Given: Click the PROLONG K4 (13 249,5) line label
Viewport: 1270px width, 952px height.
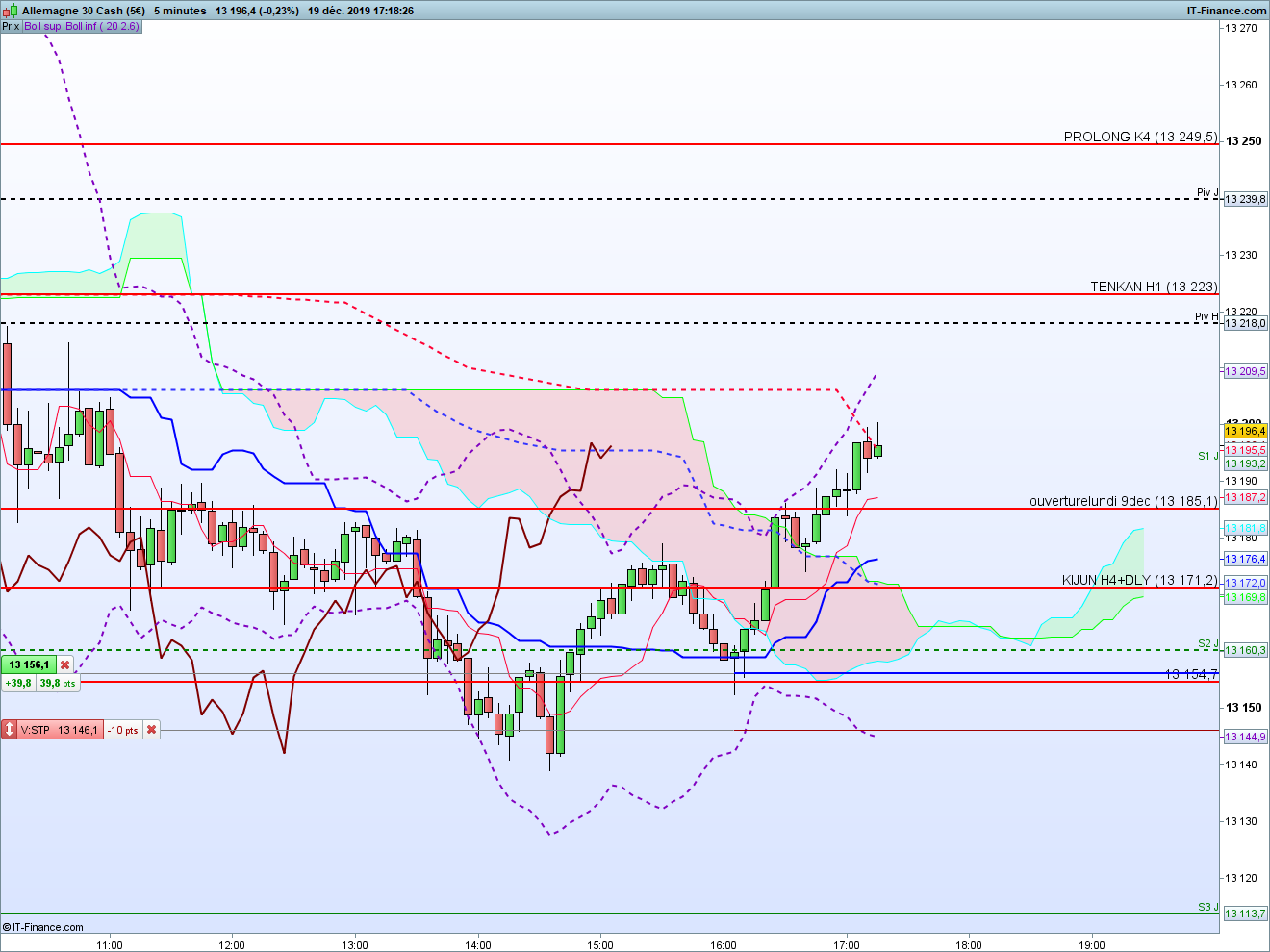Looking at the screenshot, I should [1140, 137].
